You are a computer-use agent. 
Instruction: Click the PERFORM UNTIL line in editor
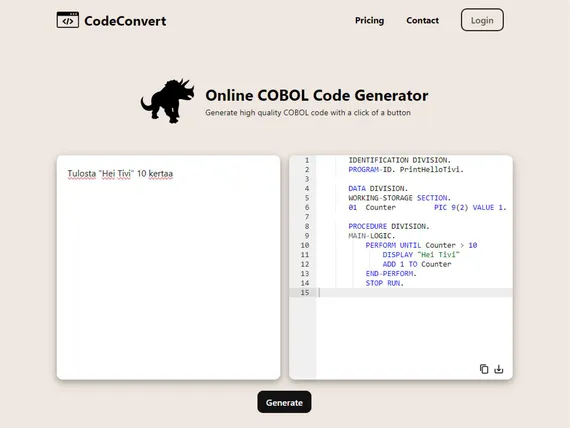421,245
